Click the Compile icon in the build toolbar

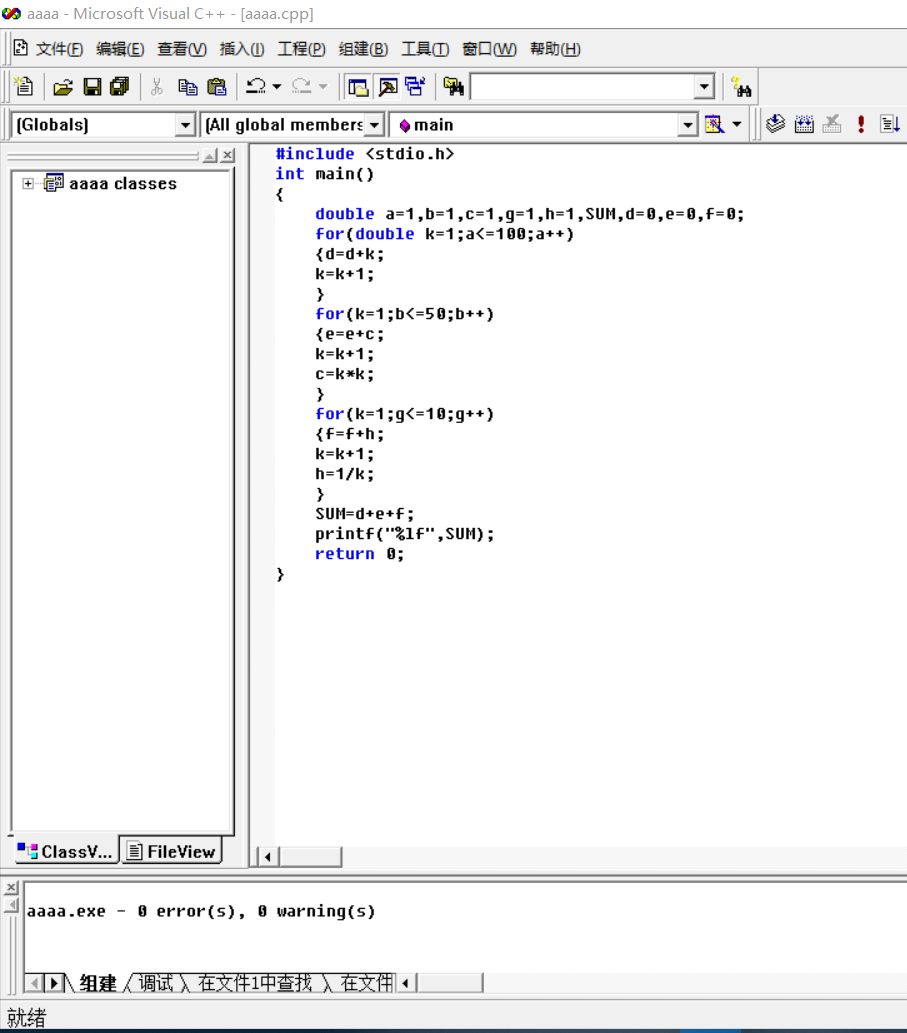tap(776, 124)
